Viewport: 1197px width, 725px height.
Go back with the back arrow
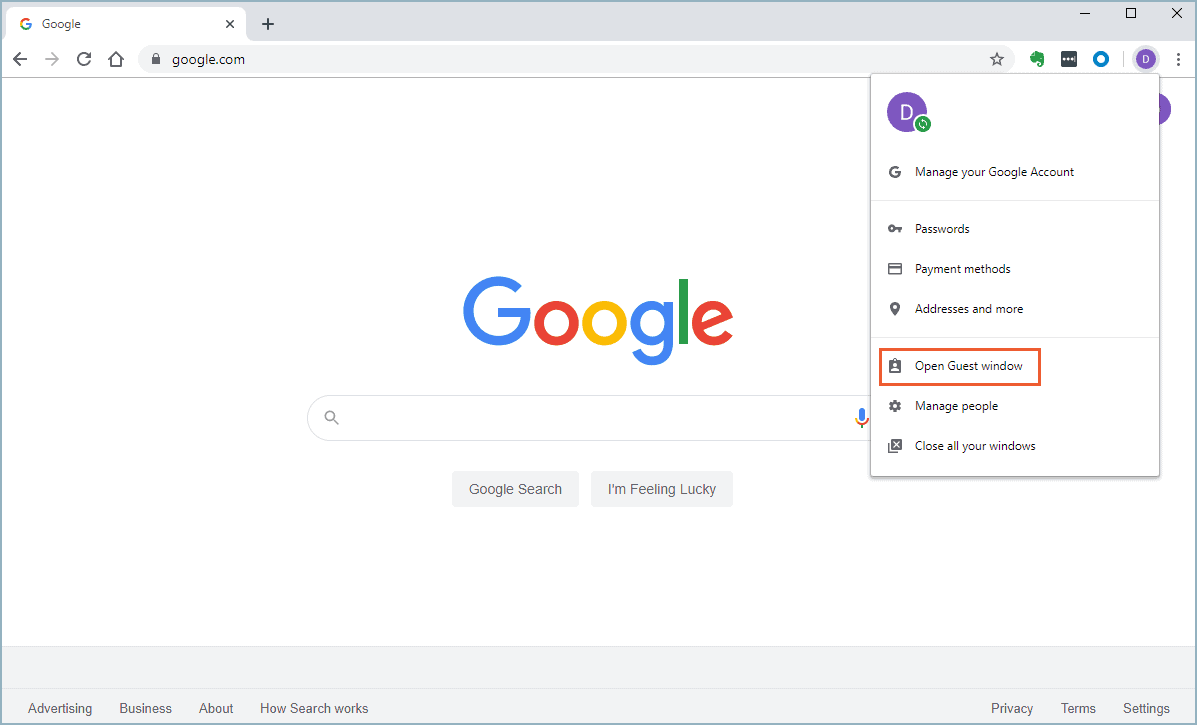click(20, 60)
